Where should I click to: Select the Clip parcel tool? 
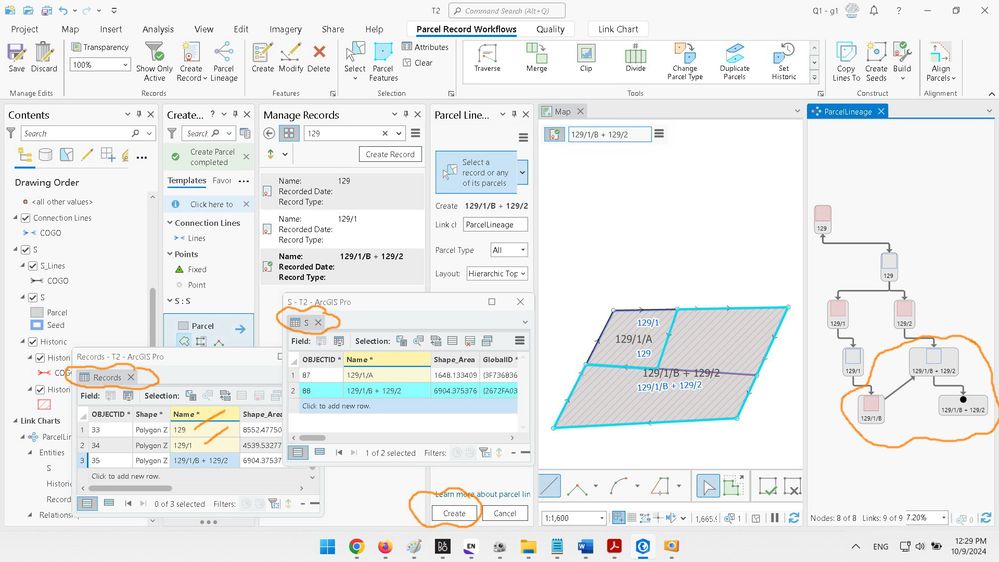pyautogui.click(x=586, y=57)
